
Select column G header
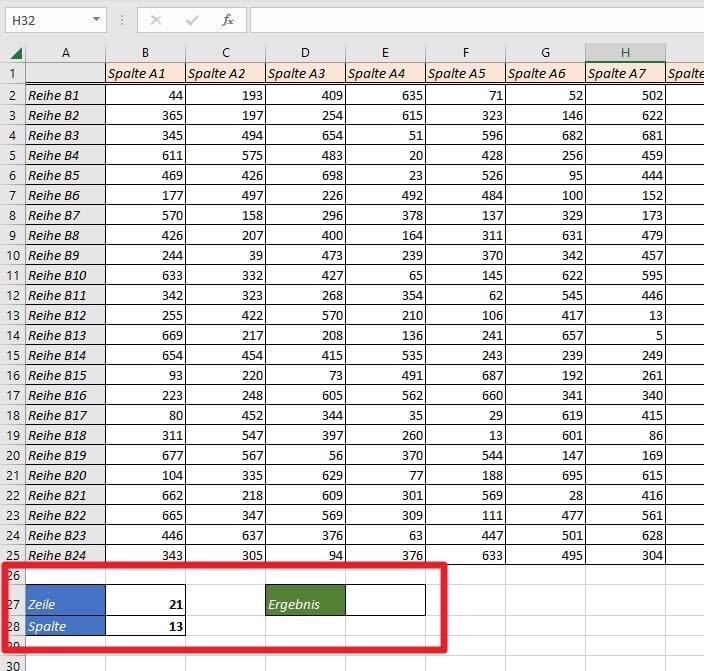click(x=546, y=53)
